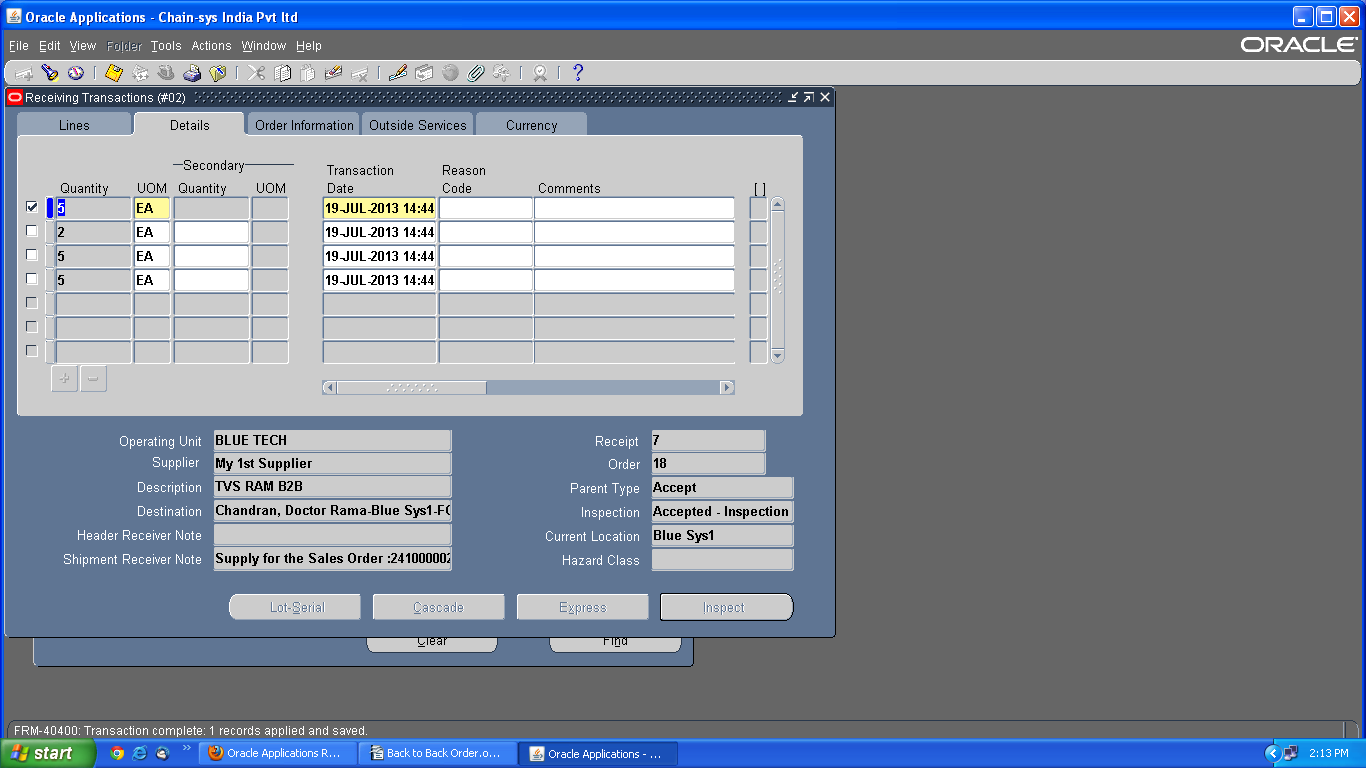Save using the yellow diskette icon

click(x=114, y=73)
